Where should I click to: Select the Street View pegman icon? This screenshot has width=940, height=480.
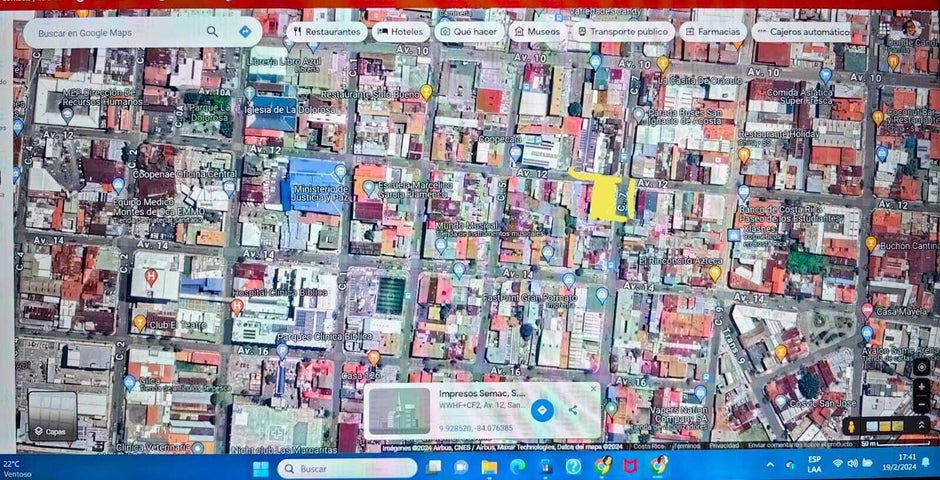(852, 427)
